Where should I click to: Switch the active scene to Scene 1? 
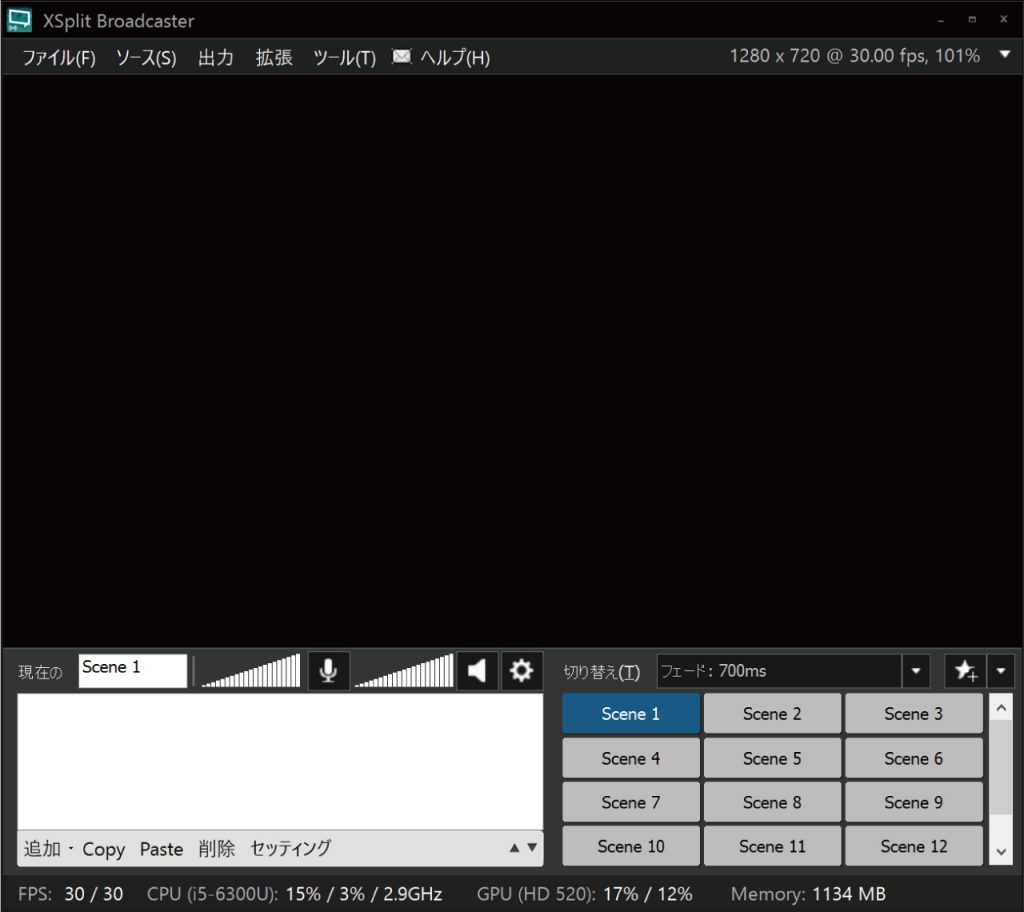coord(630,713)
